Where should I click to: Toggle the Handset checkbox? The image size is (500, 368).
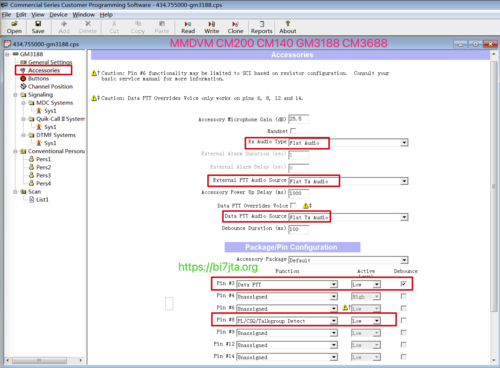pos(293,131)
